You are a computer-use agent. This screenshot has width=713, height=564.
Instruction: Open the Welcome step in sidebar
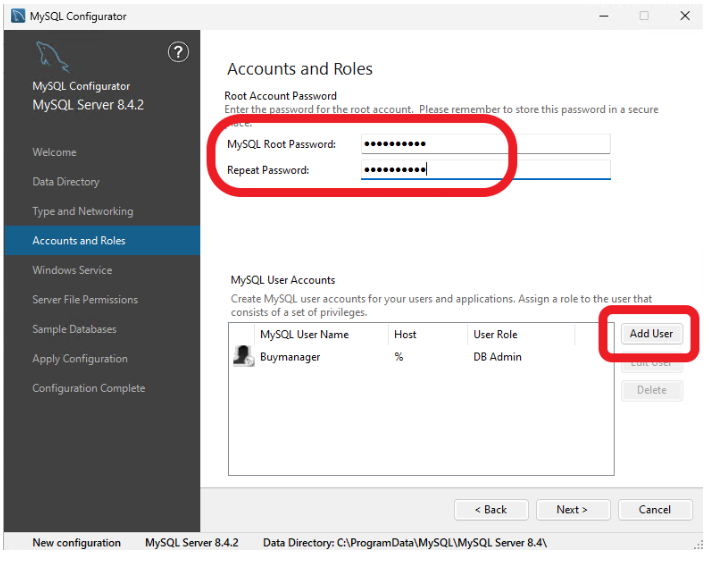tap(54, 152)
